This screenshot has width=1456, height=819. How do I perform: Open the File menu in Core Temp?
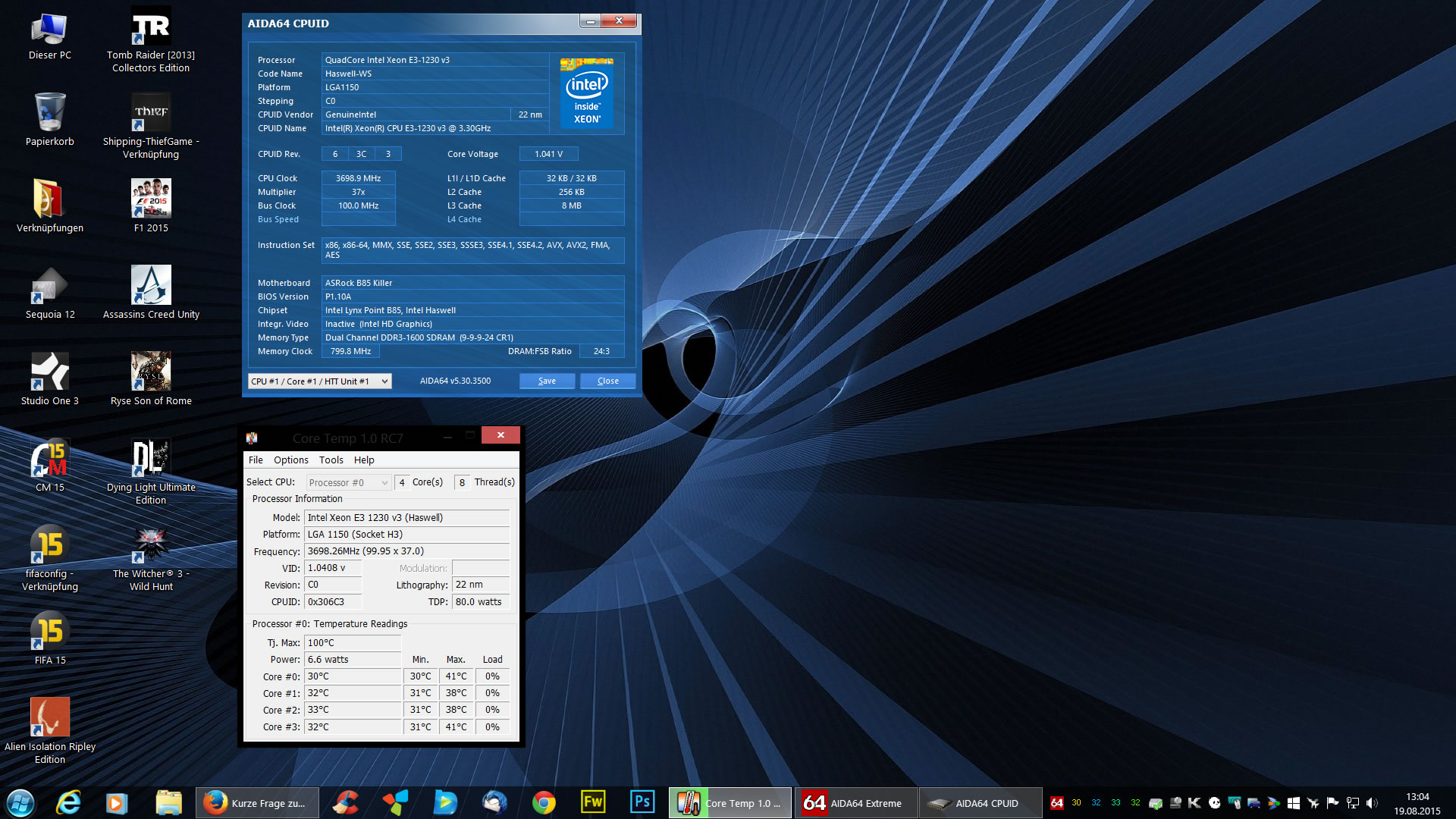[256, 460]
